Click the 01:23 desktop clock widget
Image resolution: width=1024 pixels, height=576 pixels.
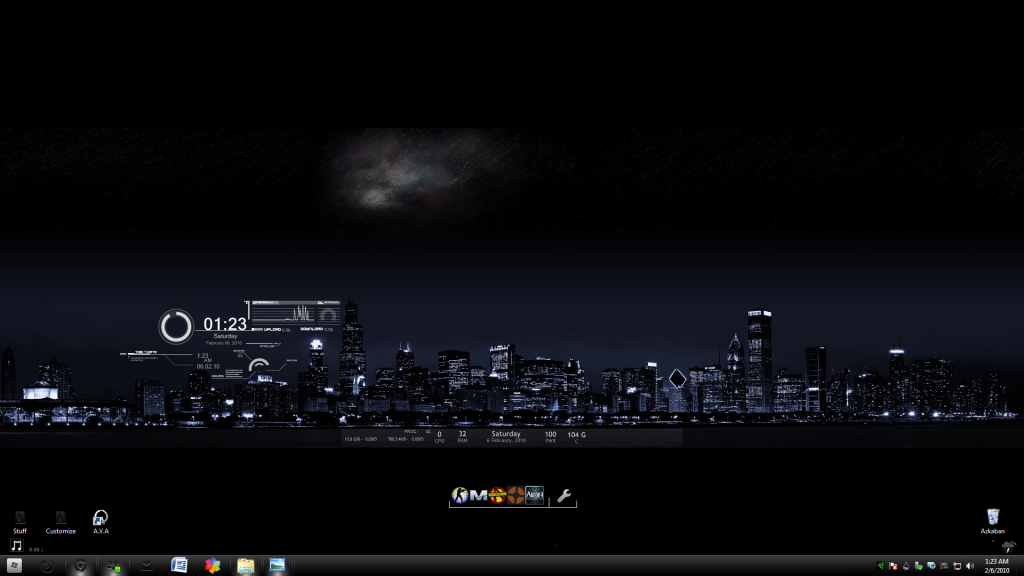click(225, 324)
